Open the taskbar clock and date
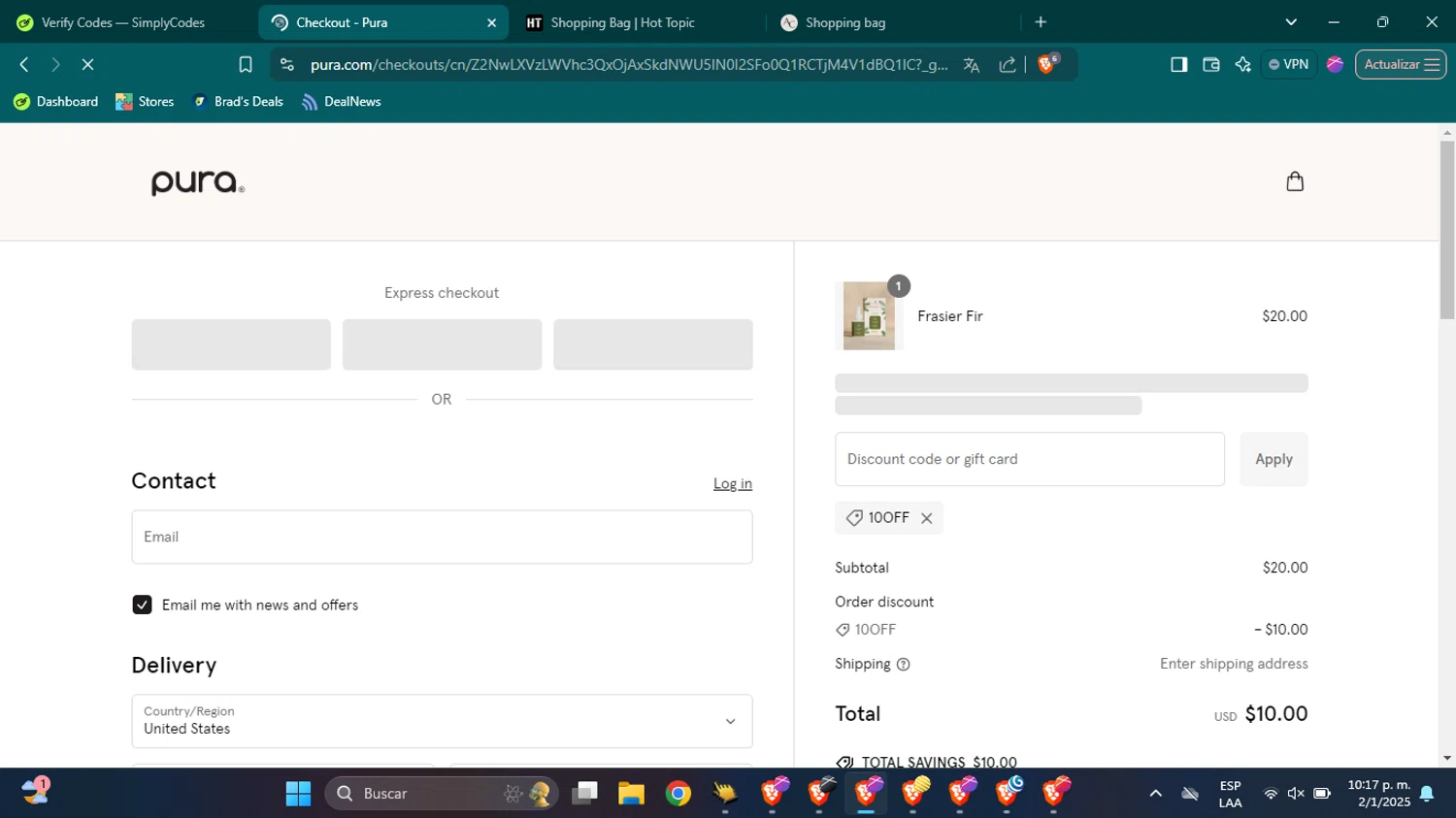 [x=1378, y=794]
